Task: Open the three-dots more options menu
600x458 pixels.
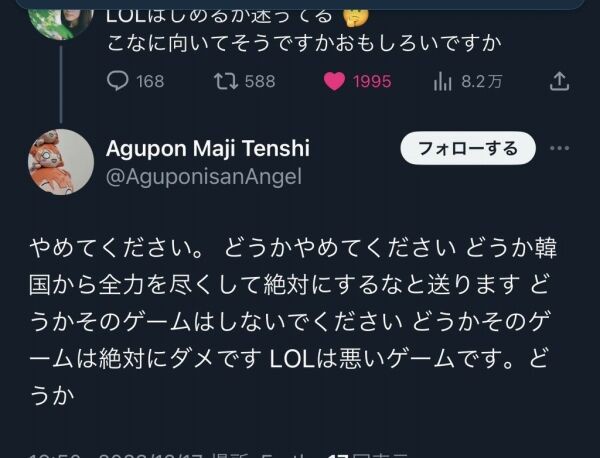Action: 559,148
